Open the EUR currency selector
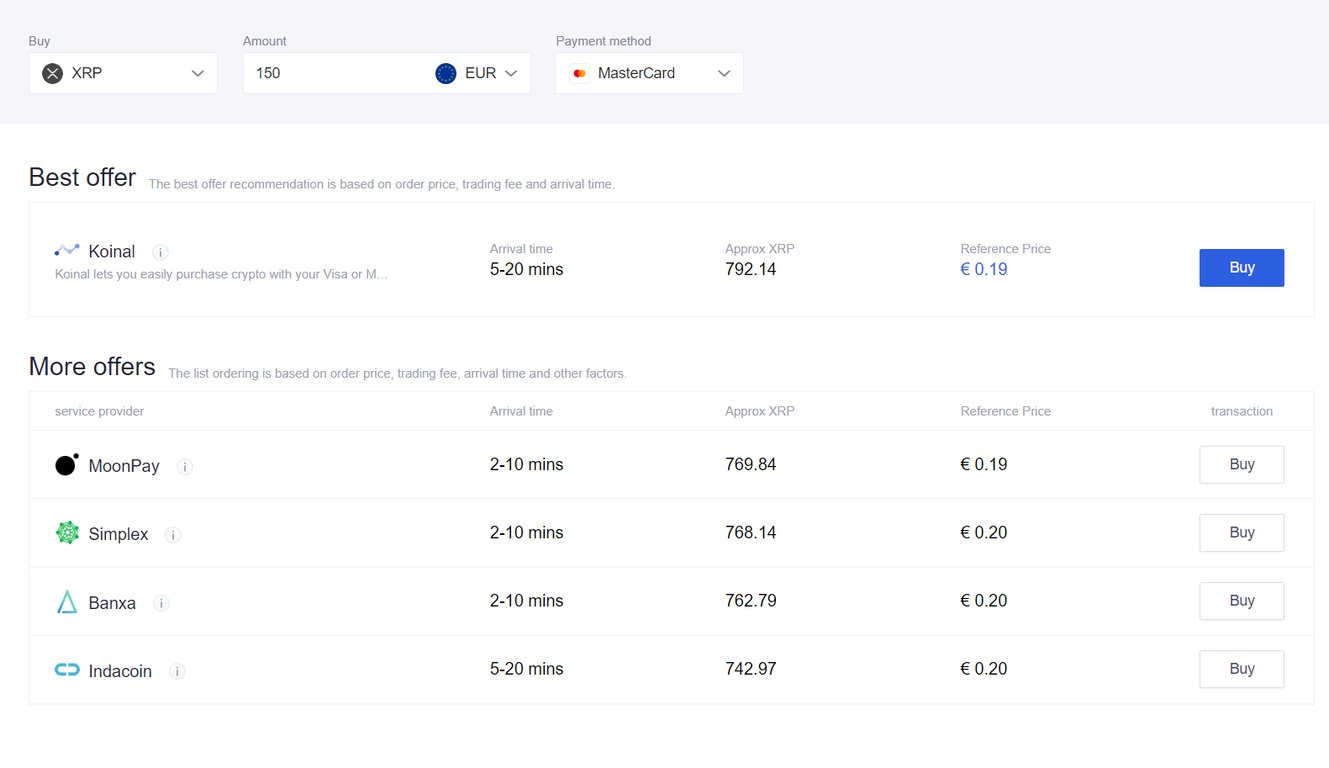This screenshot has height=768, width=1329. coord(478,73)
